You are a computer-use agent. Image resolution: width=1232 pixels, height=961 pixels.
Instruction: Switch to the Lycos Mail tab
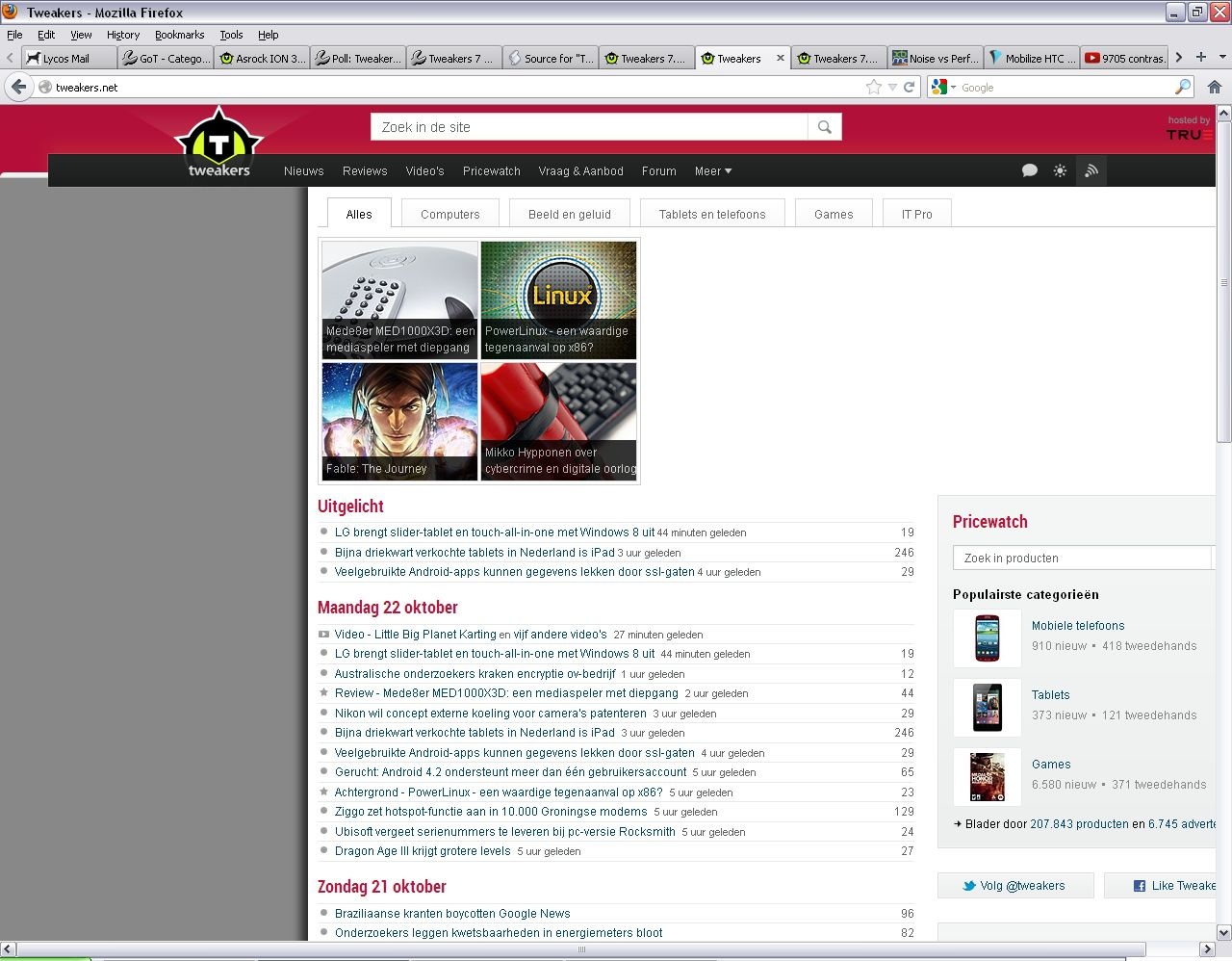[x=68, y=58]
